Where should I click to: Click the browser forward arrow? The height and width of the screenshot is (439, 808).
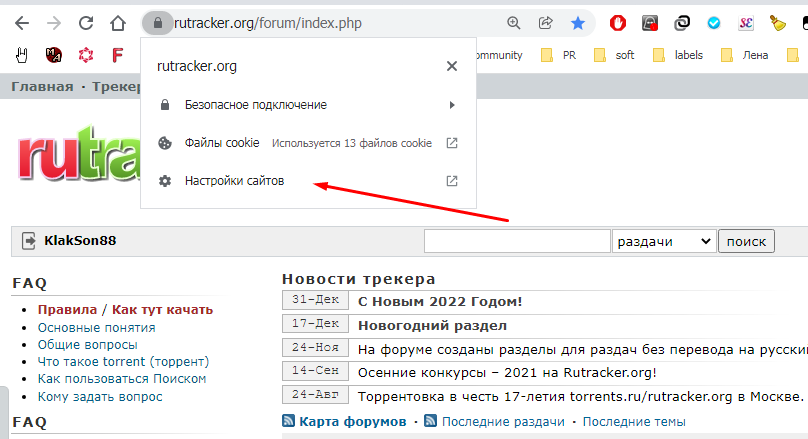(x=54, y=23)
